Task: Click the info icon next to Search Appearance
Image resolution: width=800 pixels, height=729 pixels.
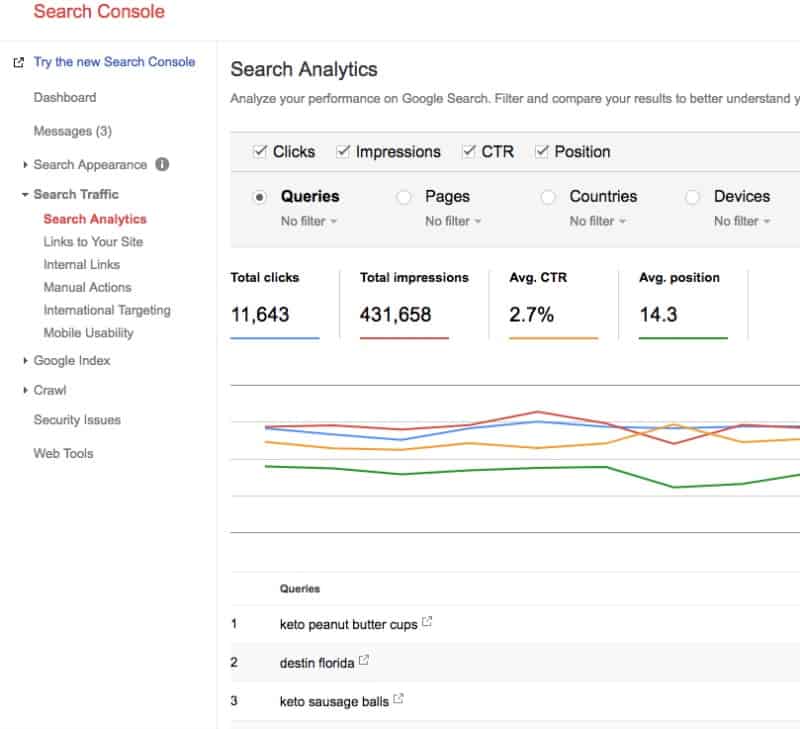Action: point(162,164)
